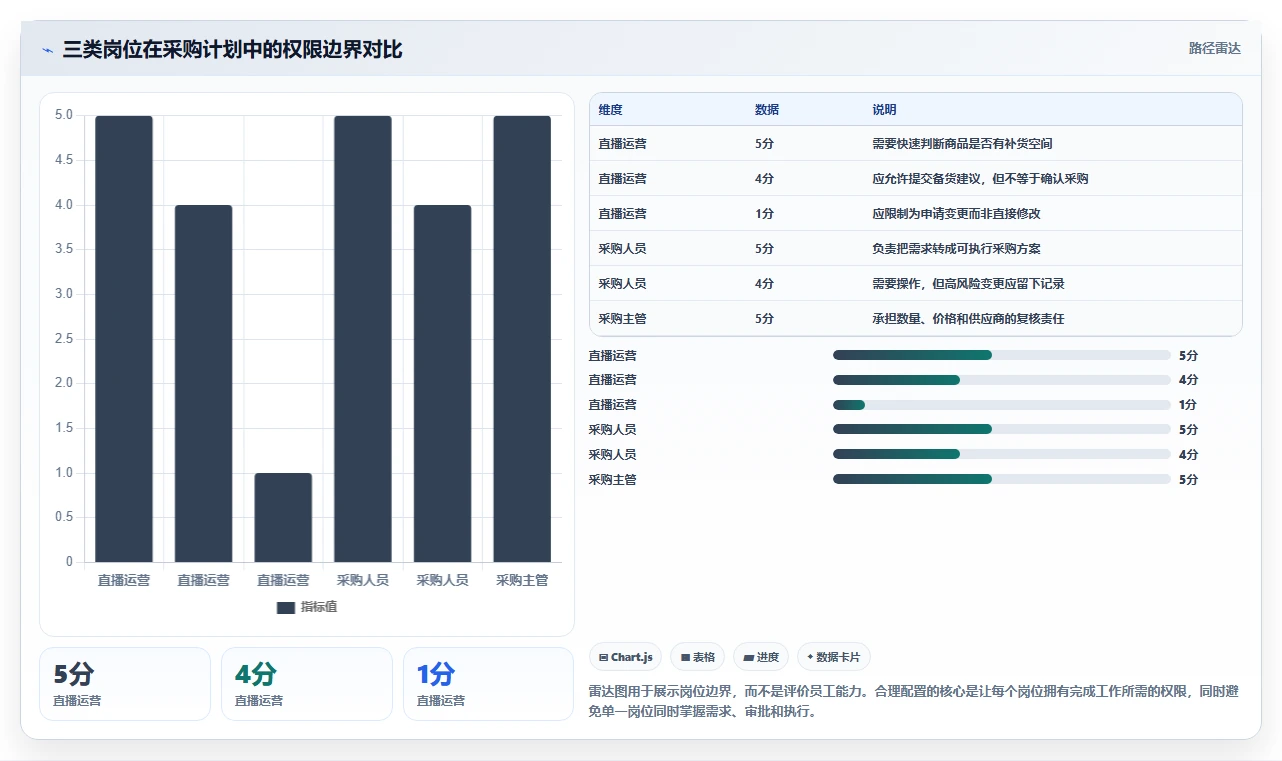Click the 1分 label after the progress bar
Viewport: 1282px width, 761px height.
[x=1188, y=405]
